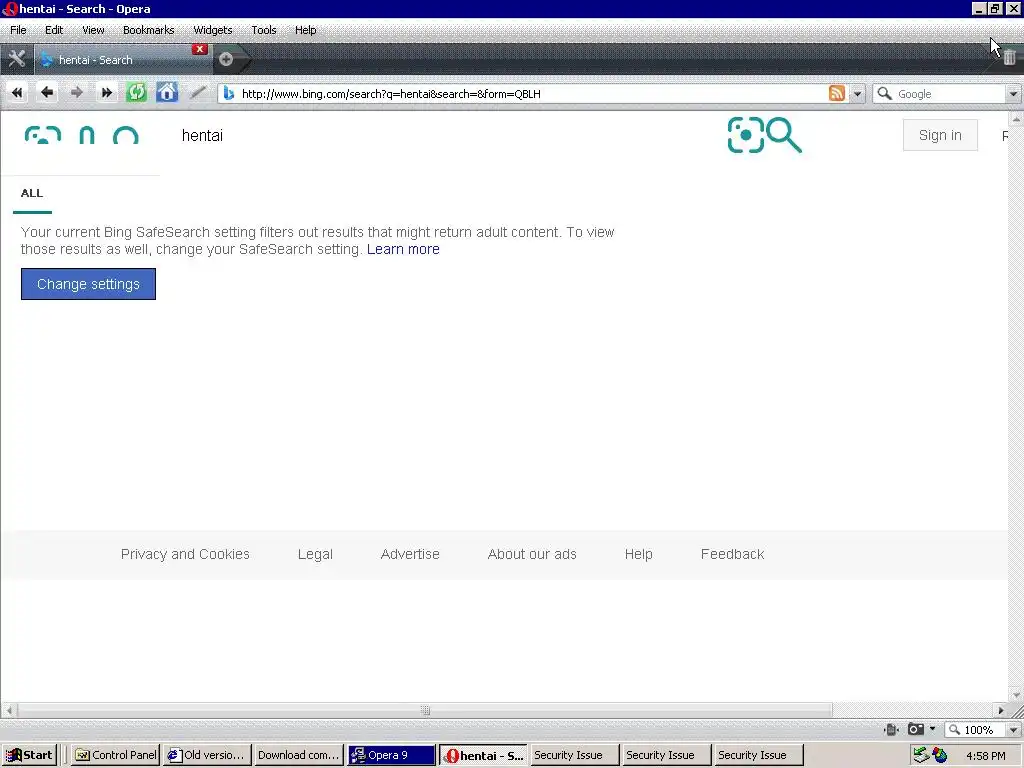Viewport: 1024px width, 768px height.
Task: Toggle the fit-to-width status bar icon
Action: pyautogui.click(x=891, y=729)
